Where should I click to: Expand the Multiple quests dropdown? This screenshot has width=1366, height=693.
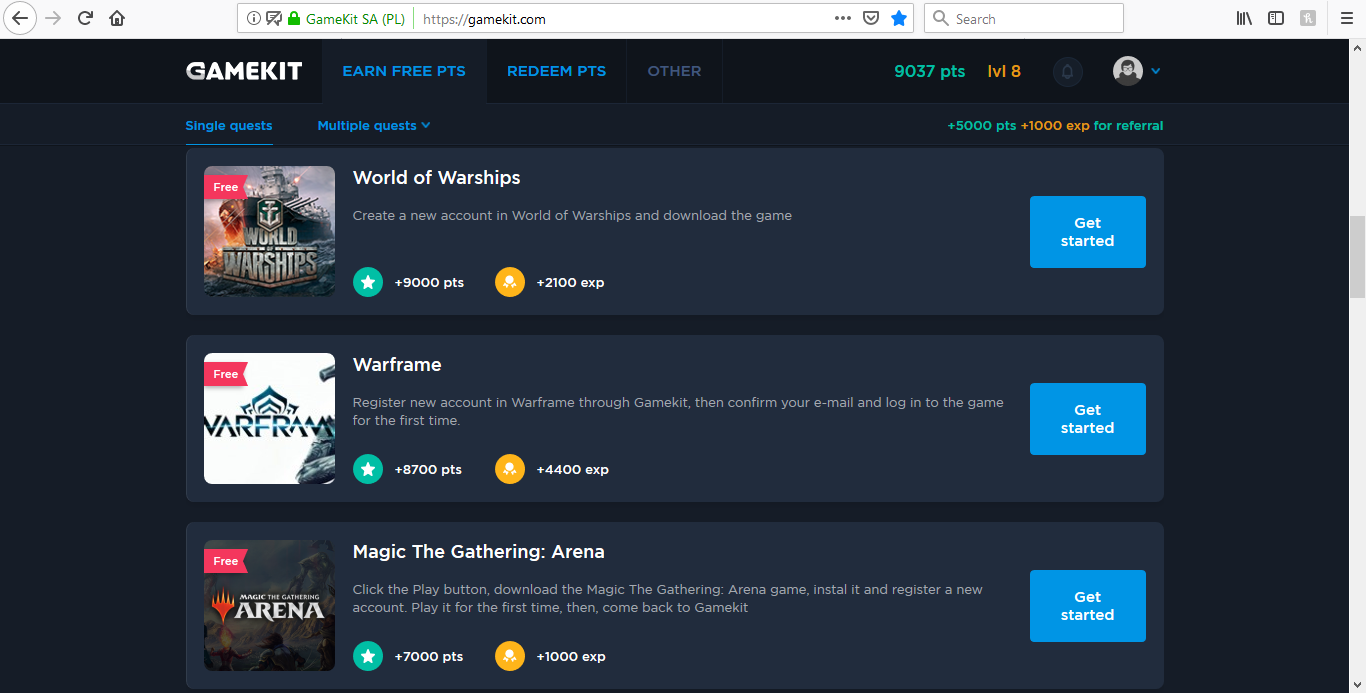tap(374, 126)
